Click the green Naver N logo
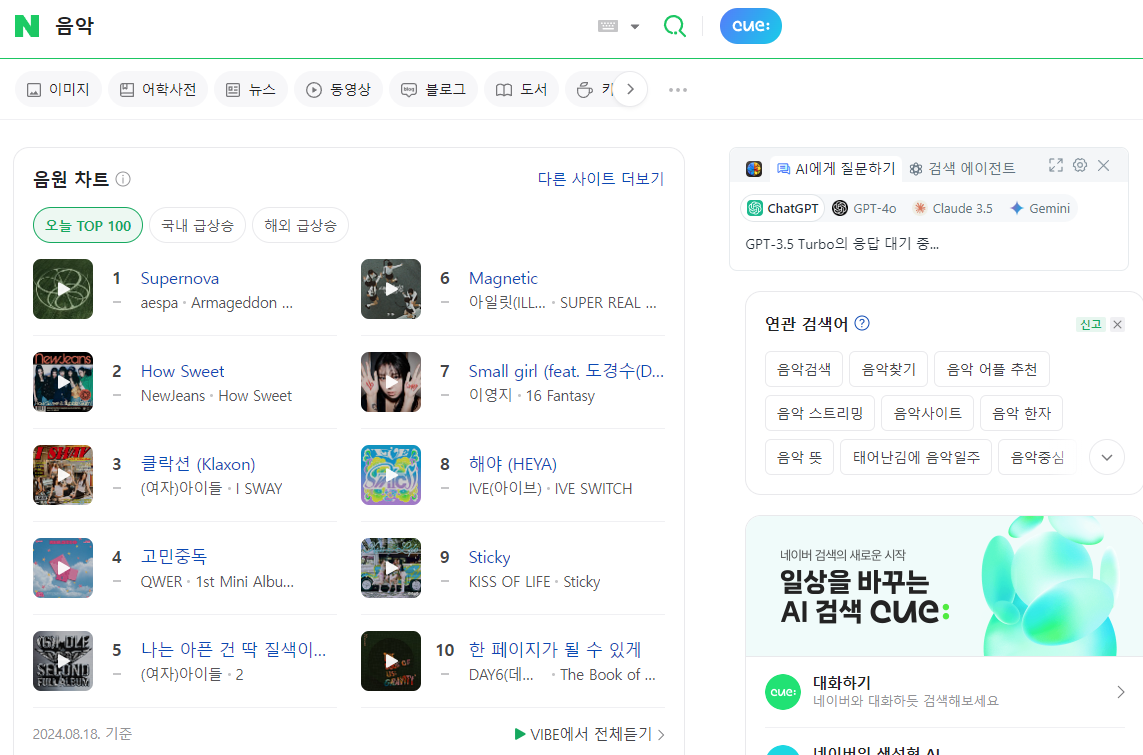 27,26
